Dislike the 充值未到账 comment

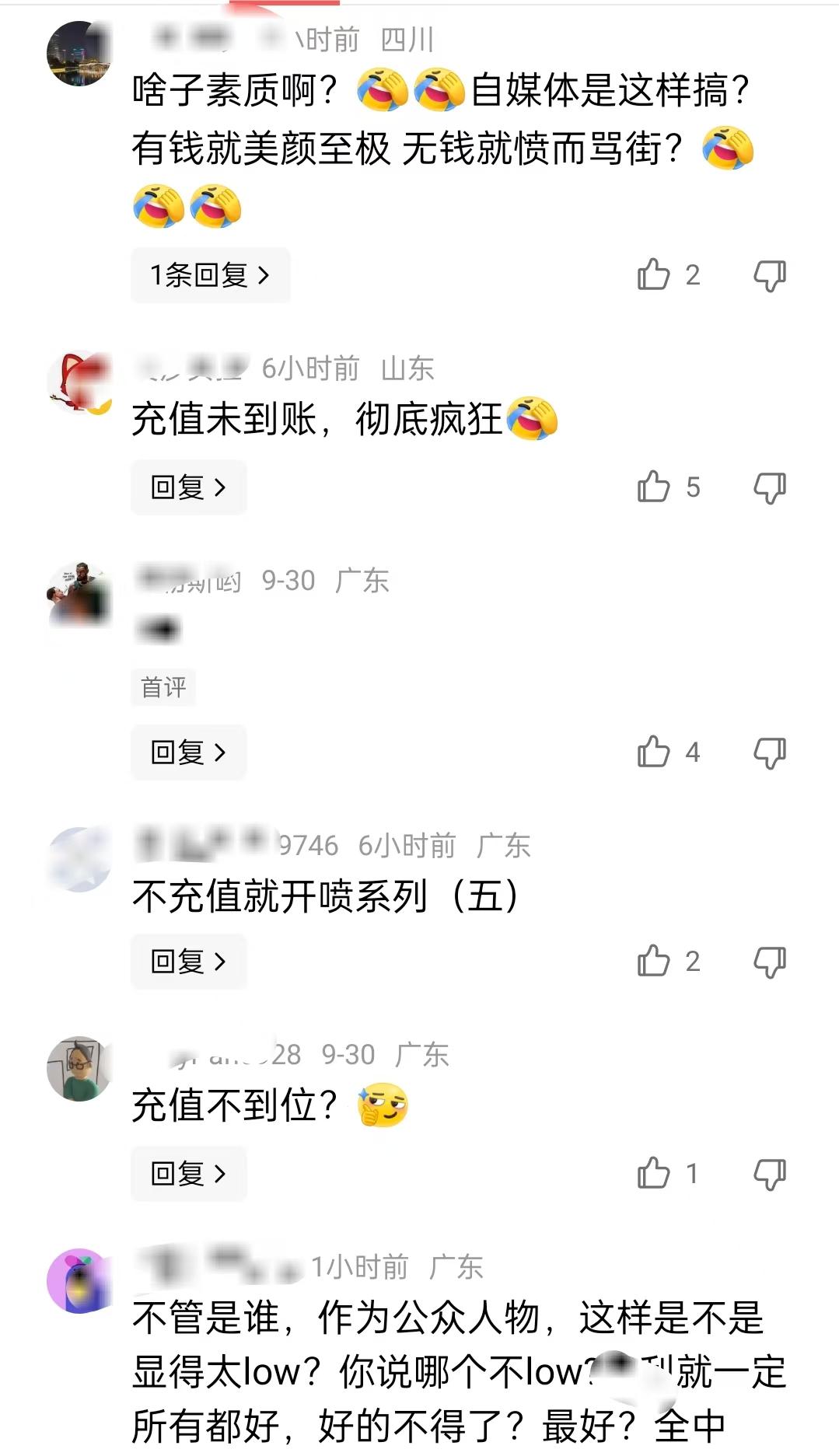pos(770,487)
